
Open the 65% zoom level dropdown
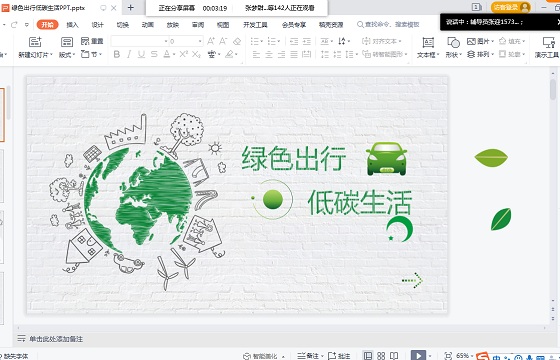[464, 356]
